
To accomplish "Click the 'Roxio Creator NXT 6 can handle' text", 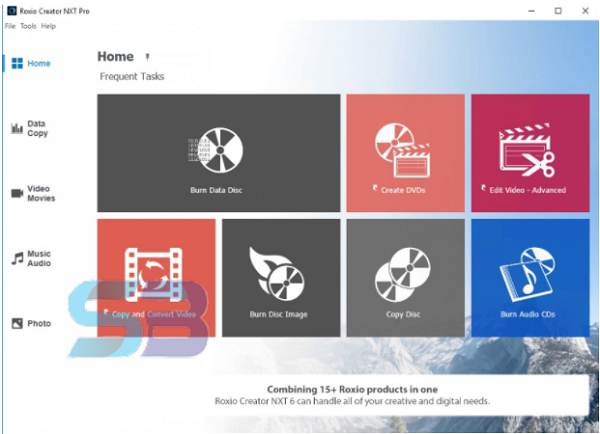I will click(x=352, y=401).
